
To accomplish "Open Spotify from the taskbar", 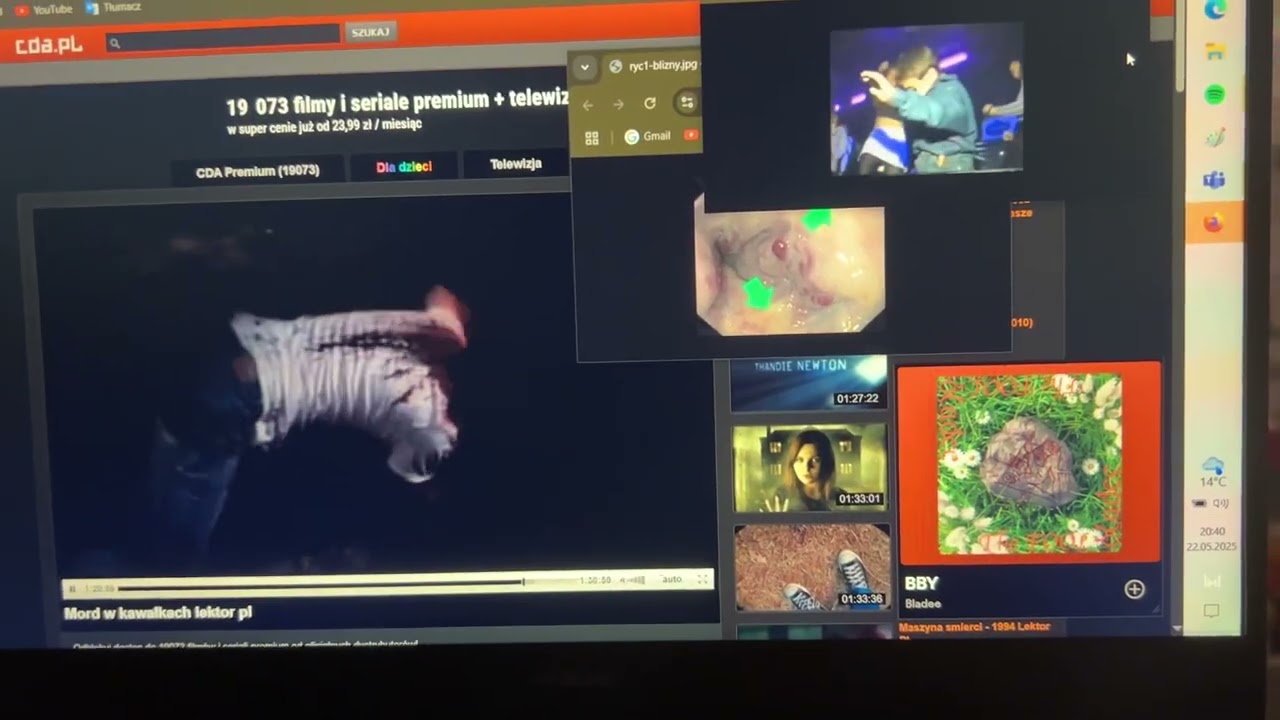I will point(1215,95).
